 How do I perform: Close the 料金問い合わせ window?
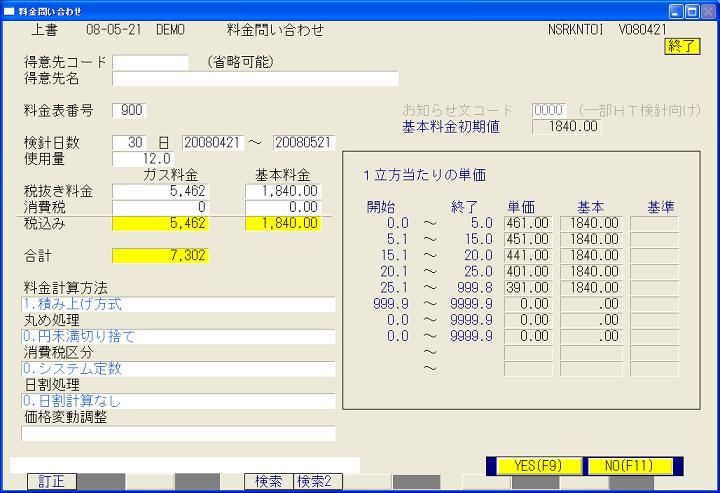click(708, 11)
